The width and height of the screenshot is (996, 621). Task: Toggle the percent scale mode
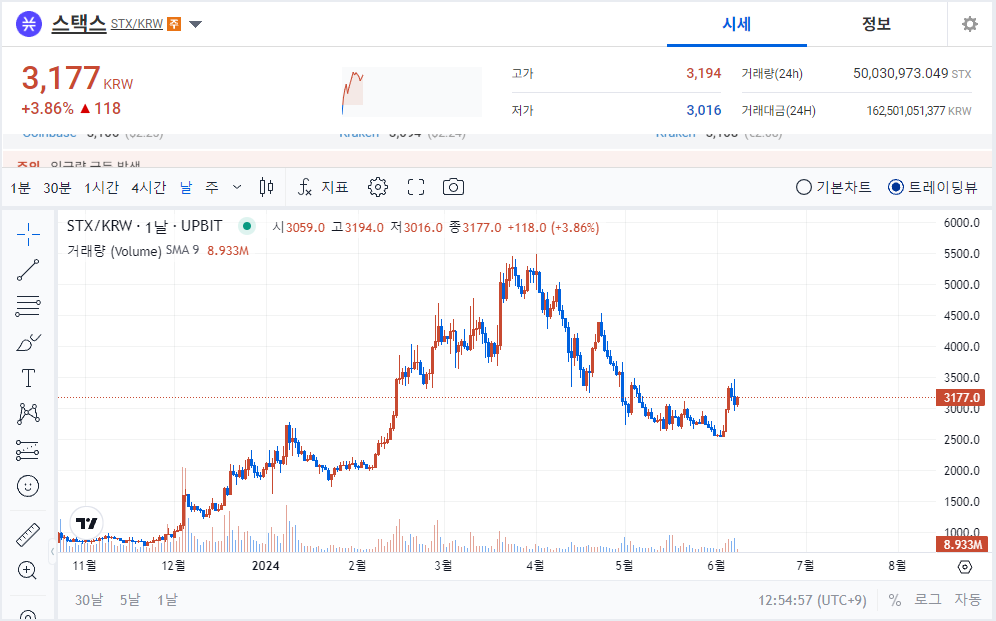point(895,600)
